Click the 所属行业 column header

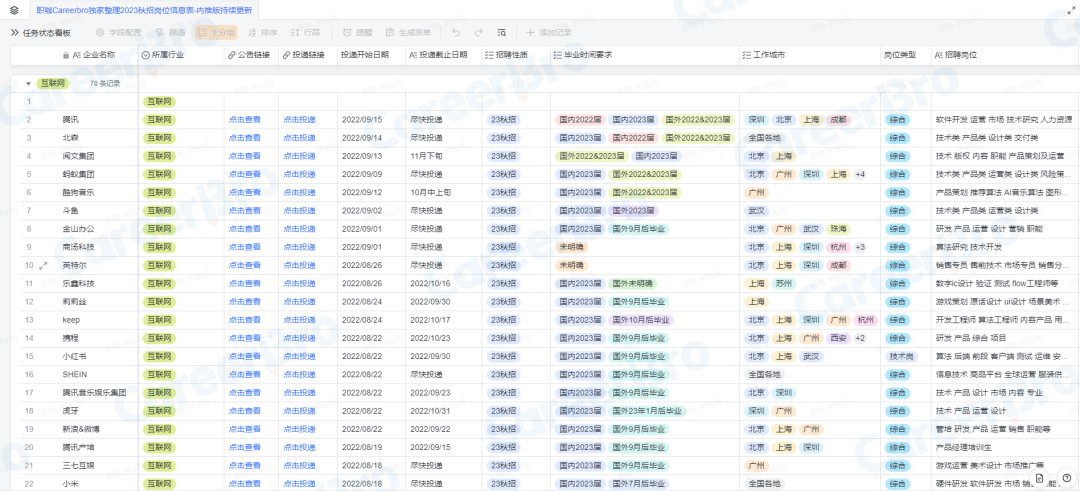[x=181, y=54]
